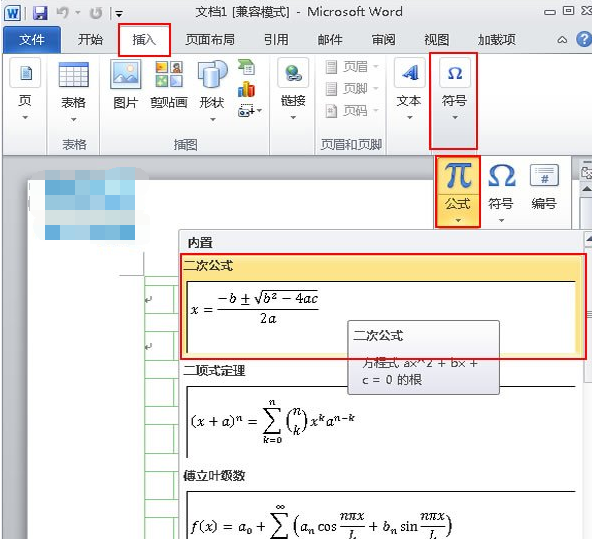This screenshot has height=539, width=592.
Task: Switch to the 引用 References tab
Action: click(x=276, y=40)
